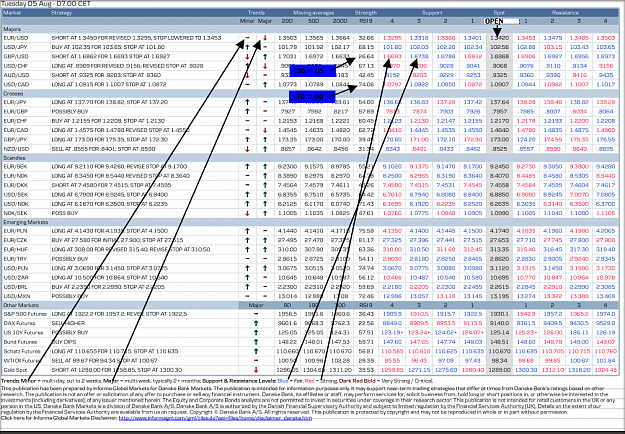Click the GBP/JPY spot value 173.00
The height and width of the screenshot is (434, 625).
(x=499, y=139)
